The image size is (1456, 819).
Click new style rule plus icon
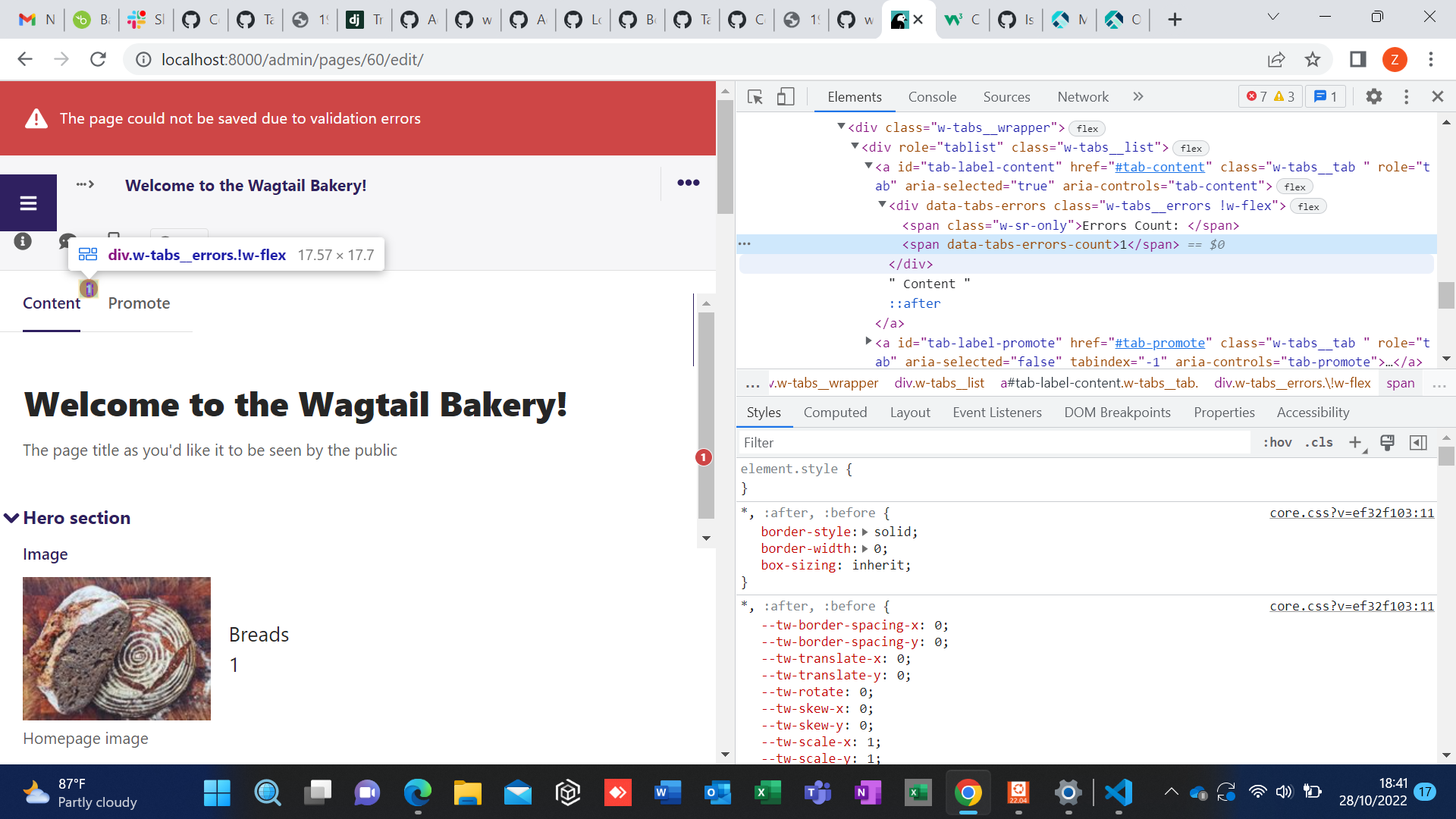(1354, 442)
